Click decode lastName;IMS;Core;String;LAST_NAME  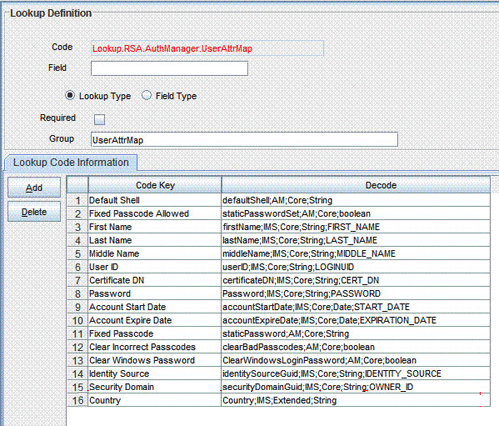[356, 240]
